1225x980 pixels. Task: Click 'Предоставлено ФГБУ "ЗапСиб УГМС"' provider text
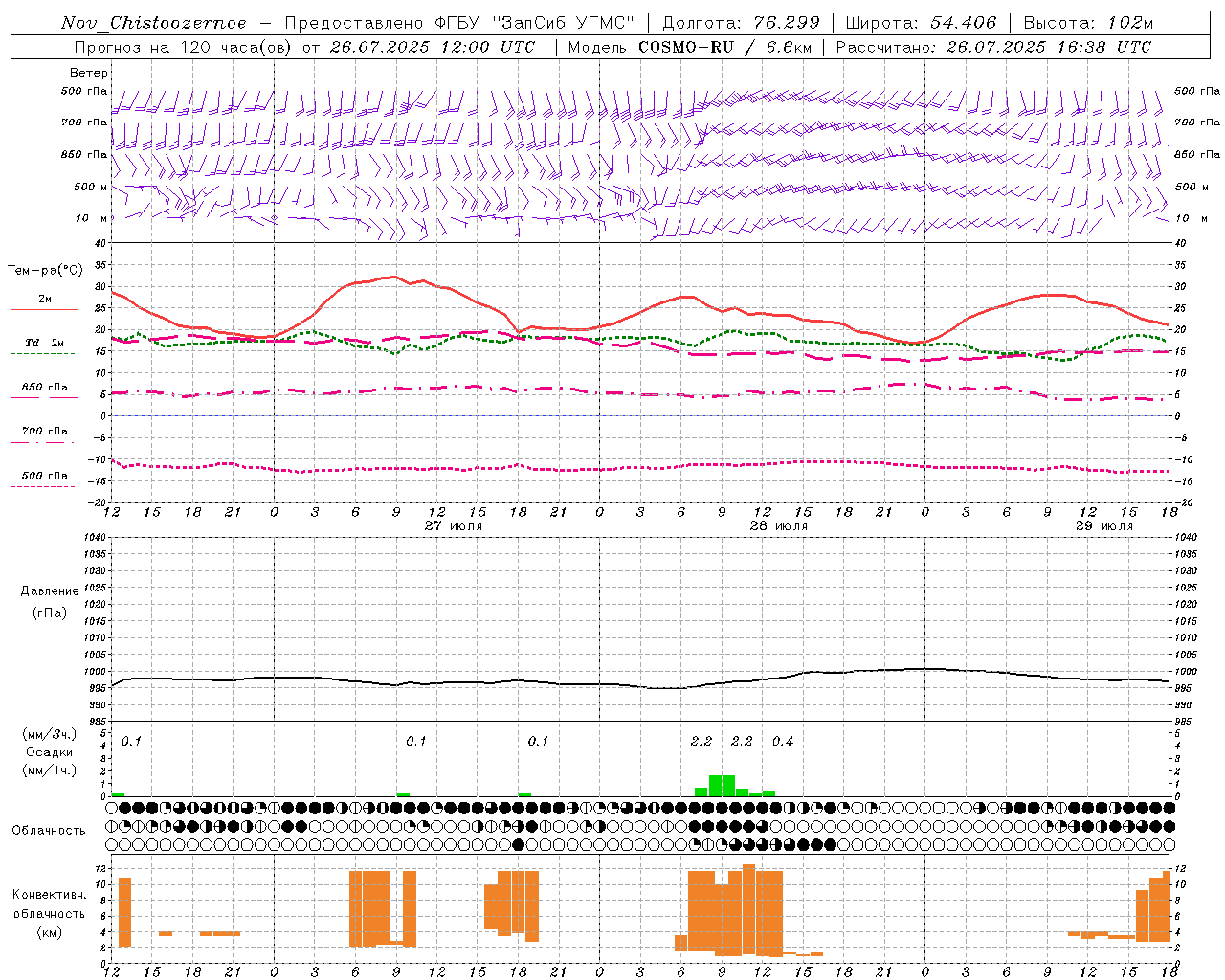pyautogui.click(x=459, y=23)
